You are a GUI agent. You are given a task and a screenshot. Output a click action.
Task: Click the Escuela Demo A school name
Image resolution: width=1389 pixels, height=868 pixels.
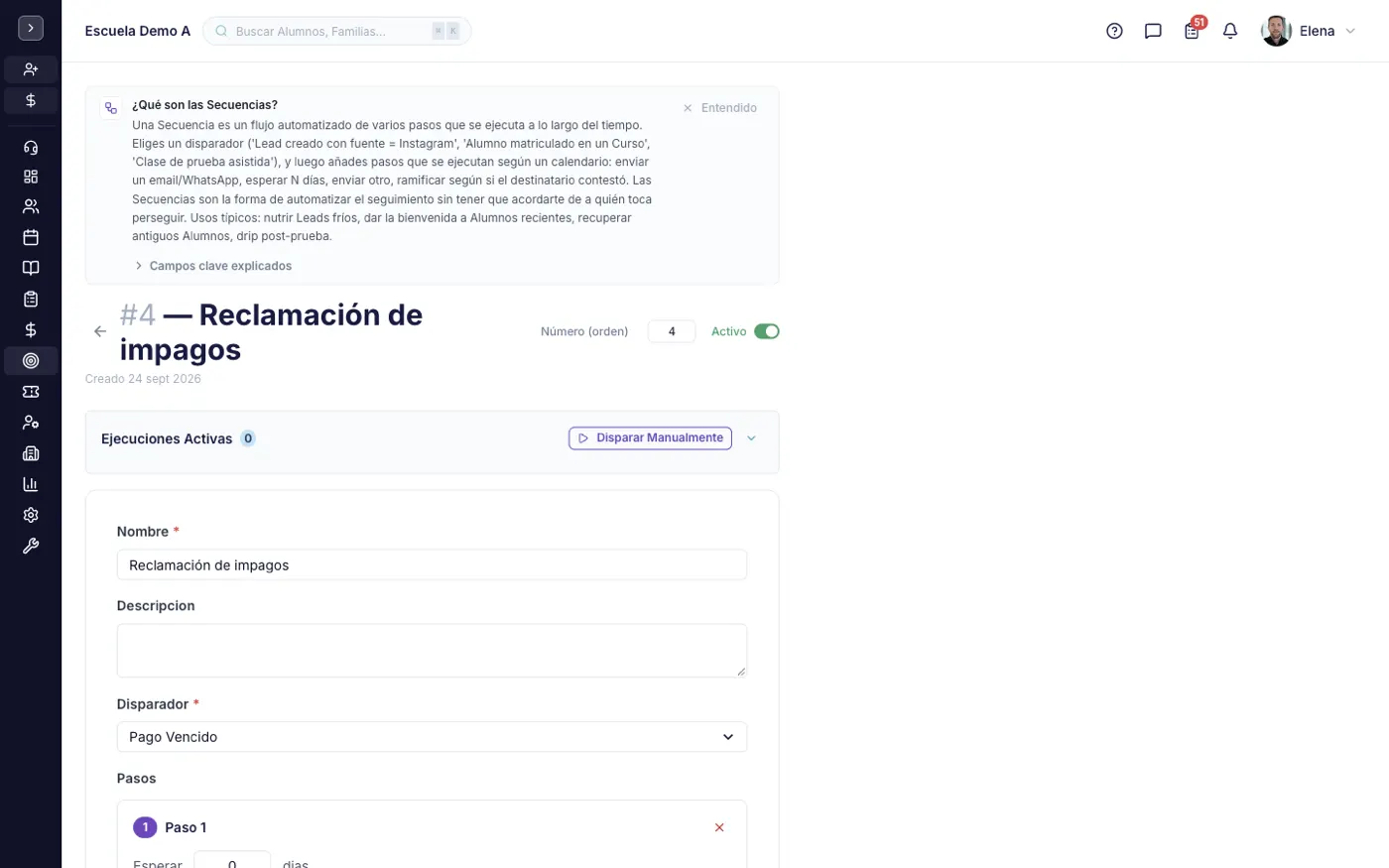138,31
